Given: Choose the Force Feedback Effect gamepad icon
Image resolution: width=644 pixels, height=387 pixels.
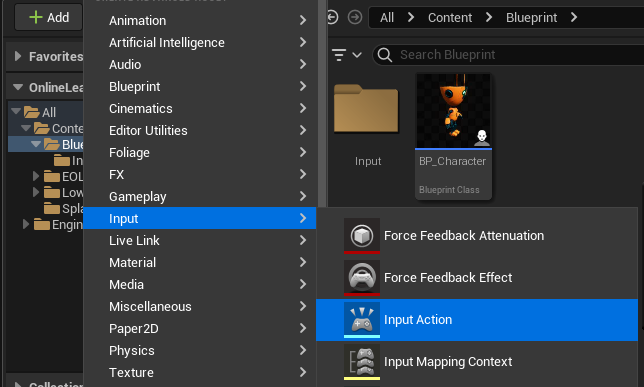Looking at the screenshot, I should click(361, 278).
